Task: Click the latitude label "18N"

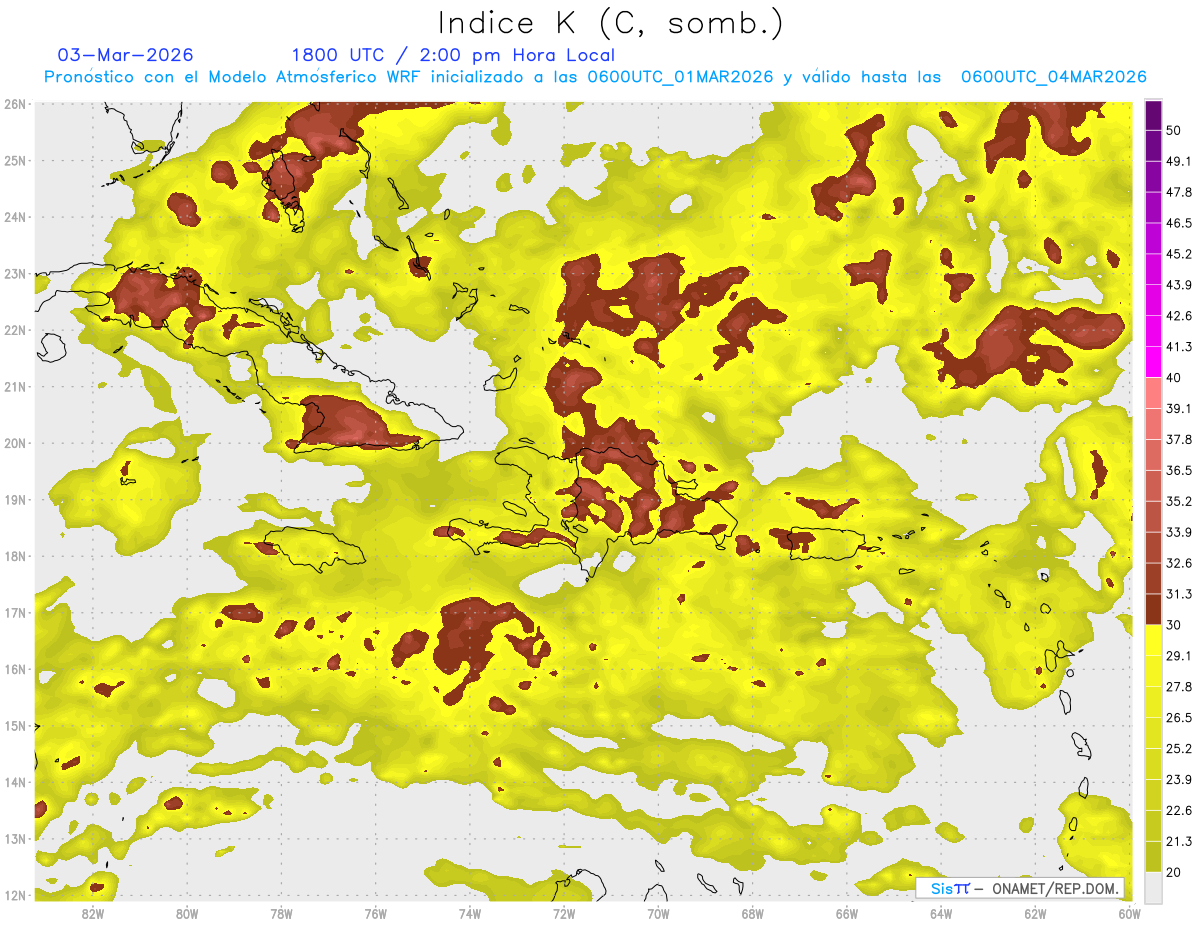Action: pos(14,557)
